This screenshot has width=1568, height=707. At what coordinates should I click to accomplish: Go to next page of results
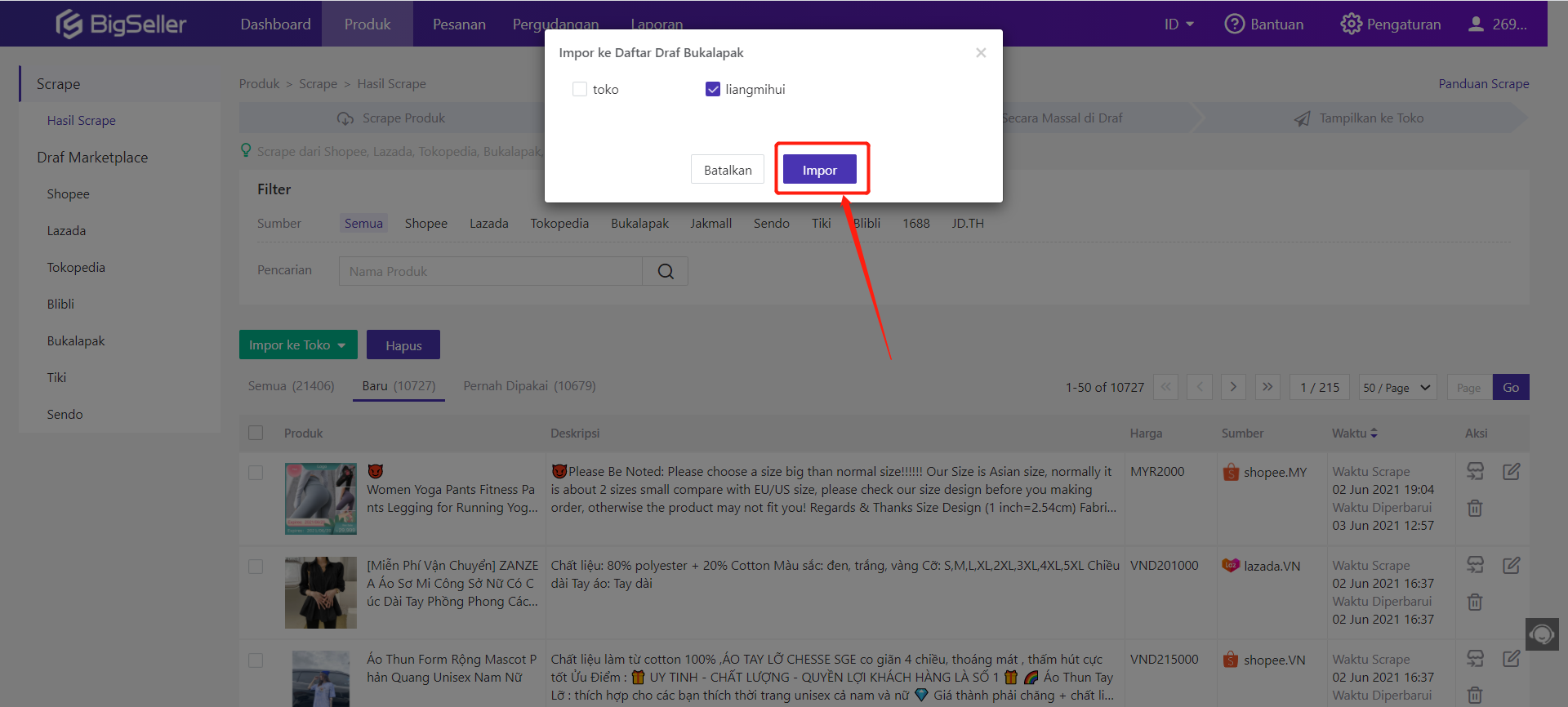click(1233, 387)
